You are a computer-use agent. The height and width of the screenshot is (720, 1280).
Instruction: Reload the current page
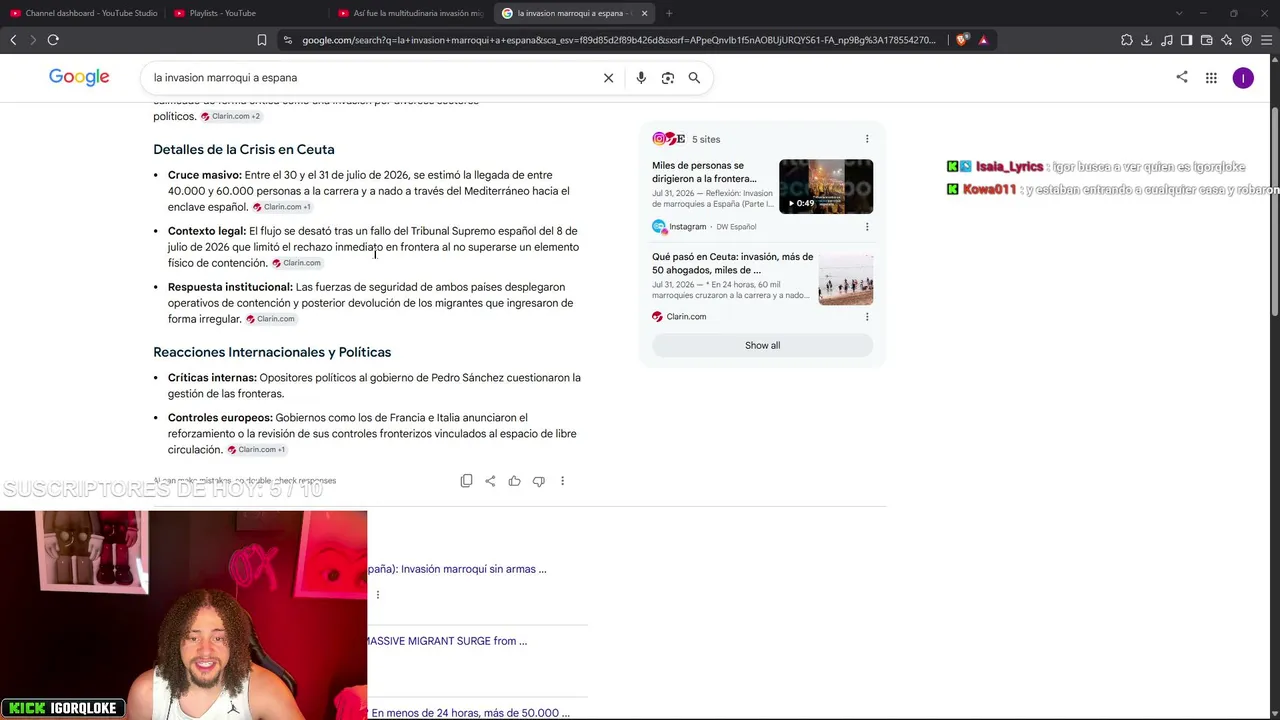pyautogui.click(x=53, y=40)
